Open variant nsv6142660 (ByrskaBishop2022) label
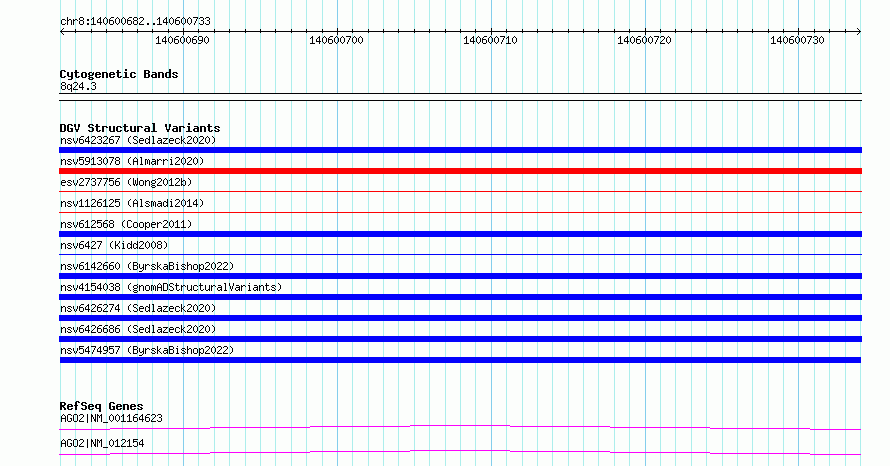The height and width of the screenshot is (466, 890). tap(147, 266)
